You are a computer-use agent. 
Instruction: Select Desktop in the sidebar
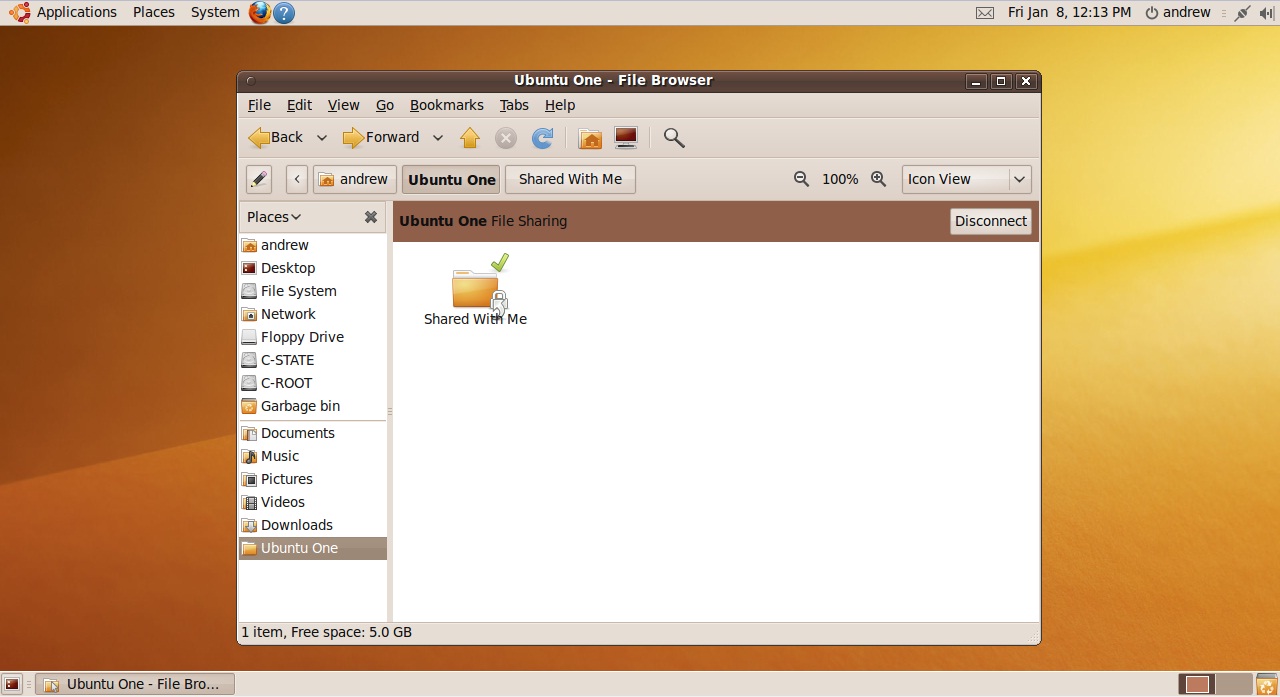pyautogui.click(x=312, y=268)
